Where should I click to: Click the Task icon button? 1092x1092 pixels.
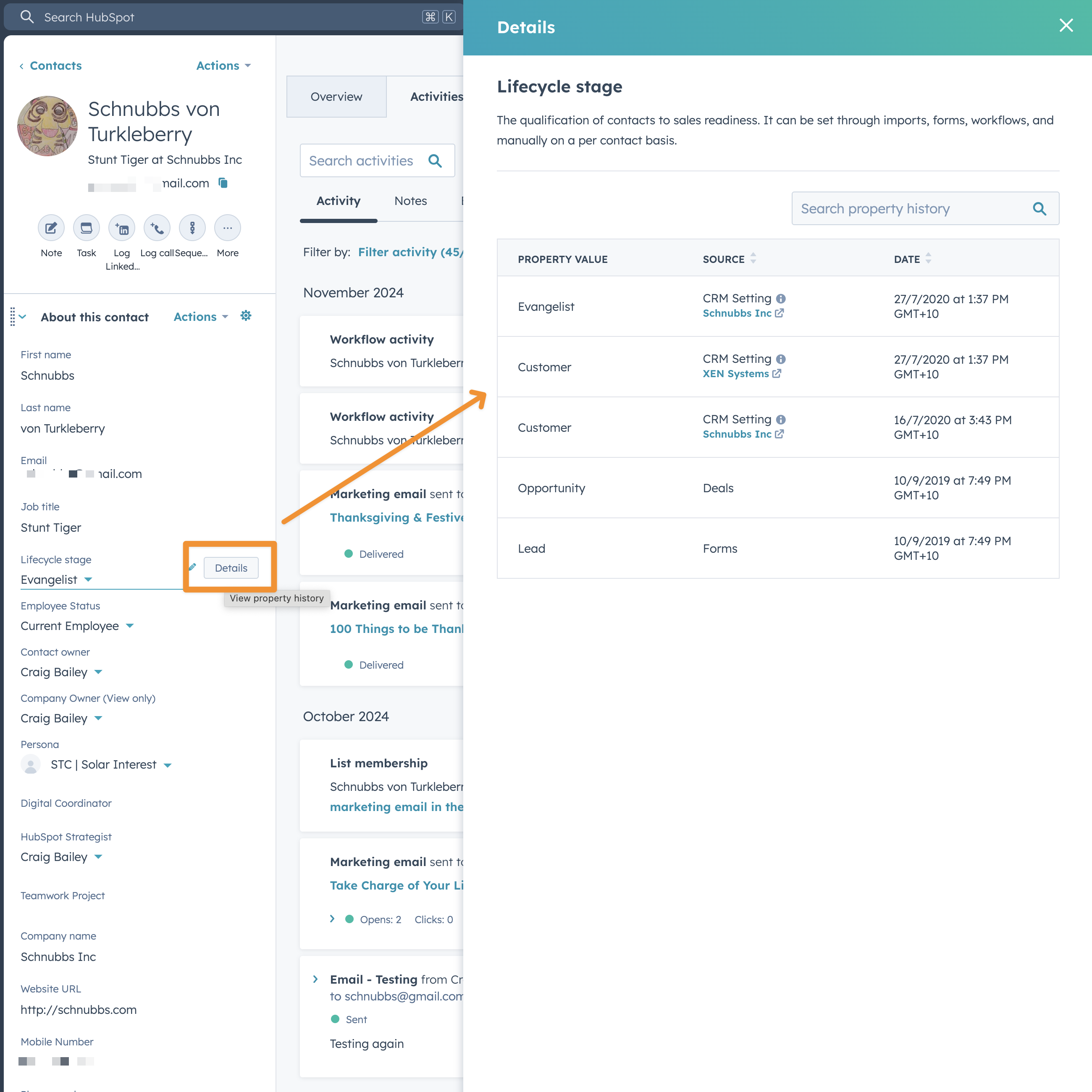[86, 228]
